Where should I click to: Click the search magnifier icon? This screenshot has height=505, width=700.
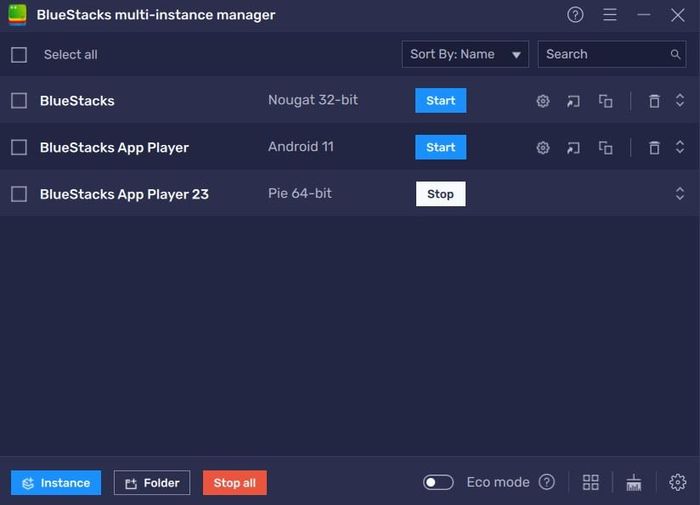point(675,54)
